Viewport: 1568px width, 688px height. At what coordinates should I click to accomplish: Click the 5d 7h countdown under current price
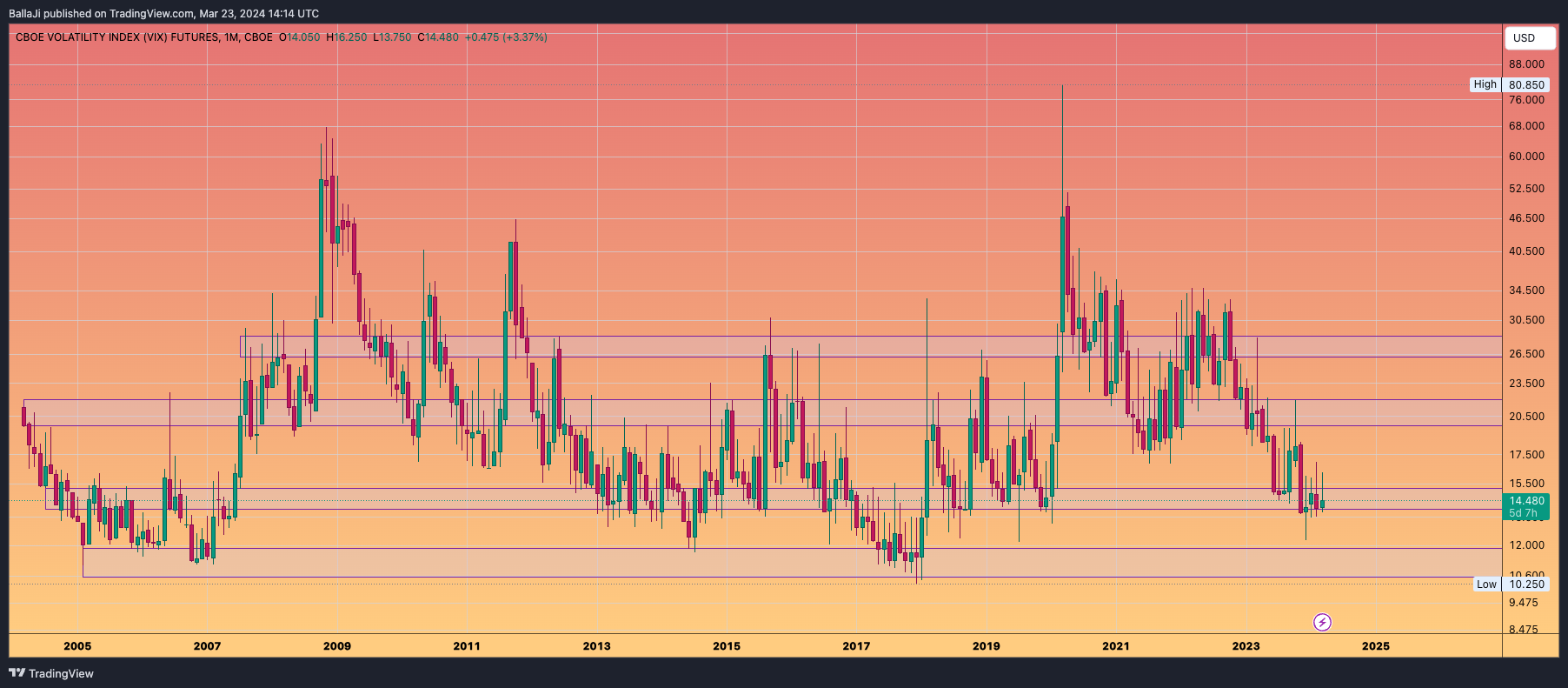[x=1523, y=513]
